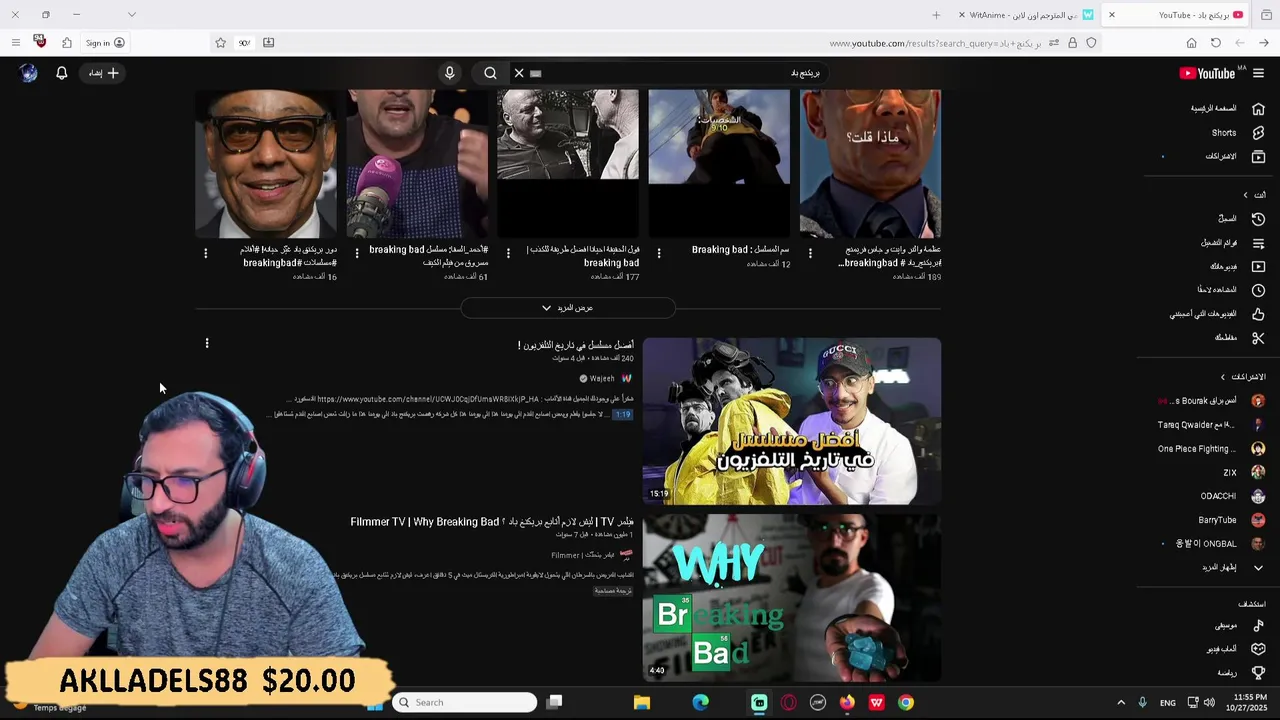
Task: Play the 15:19 Breaking Bad video thumbnail
Action: [792, 421]
